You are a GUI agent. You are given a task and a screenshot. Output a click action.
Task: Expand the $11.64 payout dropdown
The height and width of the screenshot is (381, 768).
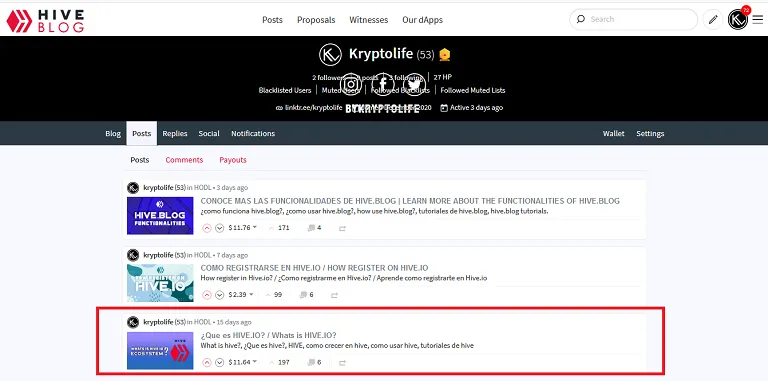[x=242, y=362]
